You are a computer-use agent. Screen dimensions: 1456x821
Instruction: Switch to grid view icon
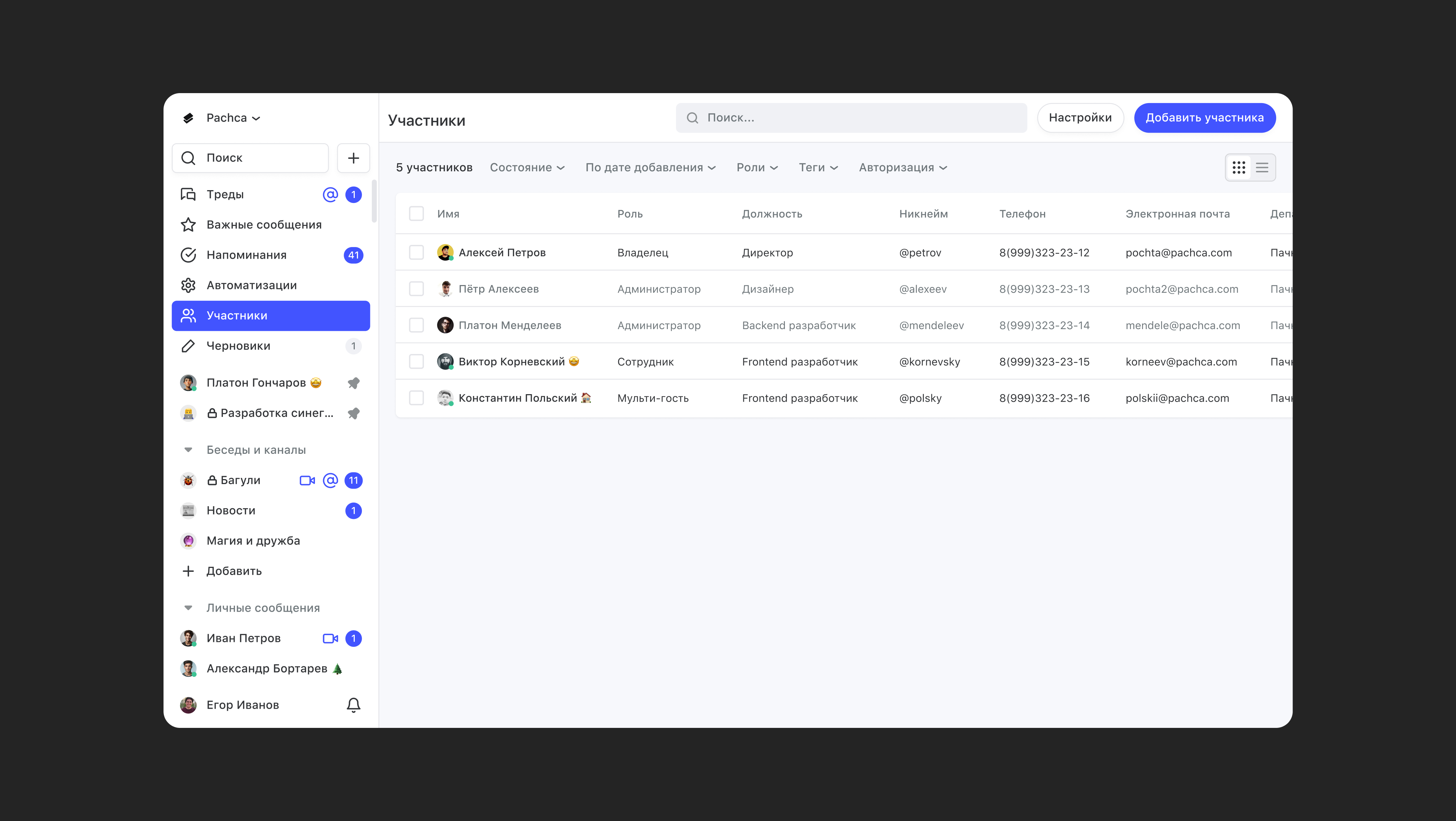(1238, 168)
